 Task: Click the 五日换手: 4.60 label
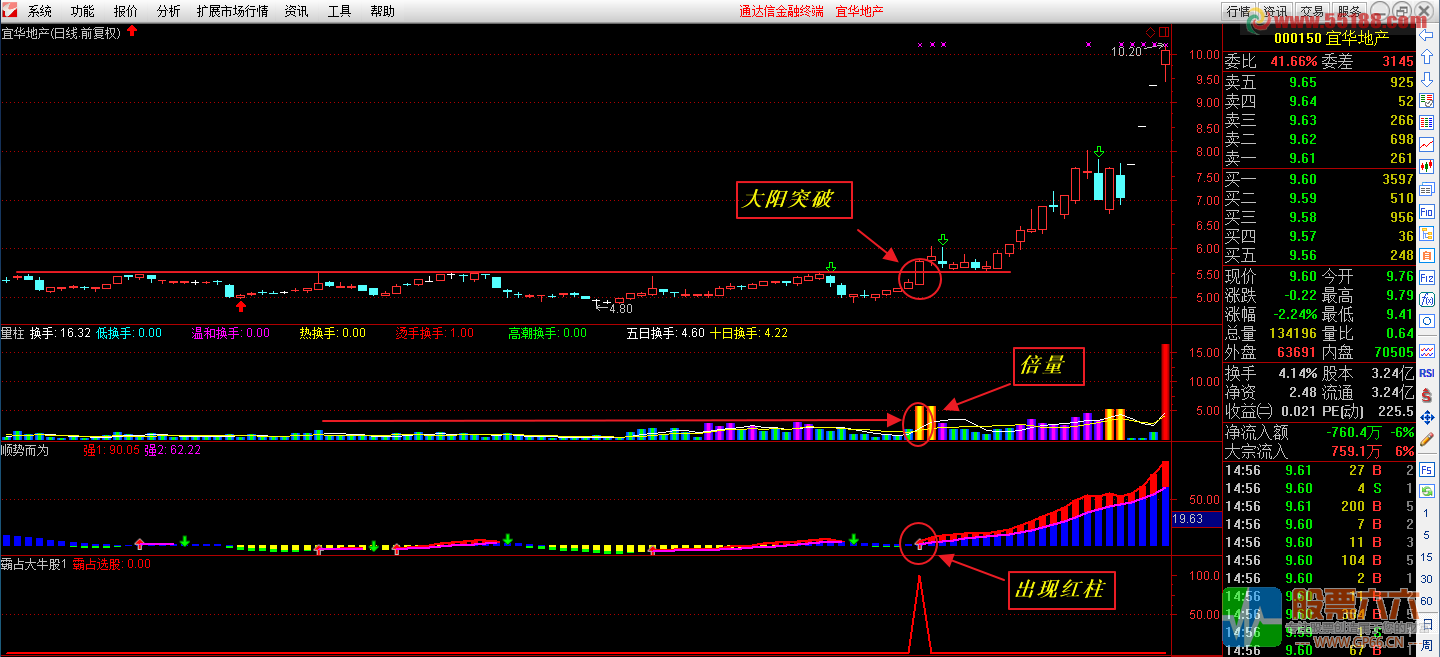coord(665,333)
